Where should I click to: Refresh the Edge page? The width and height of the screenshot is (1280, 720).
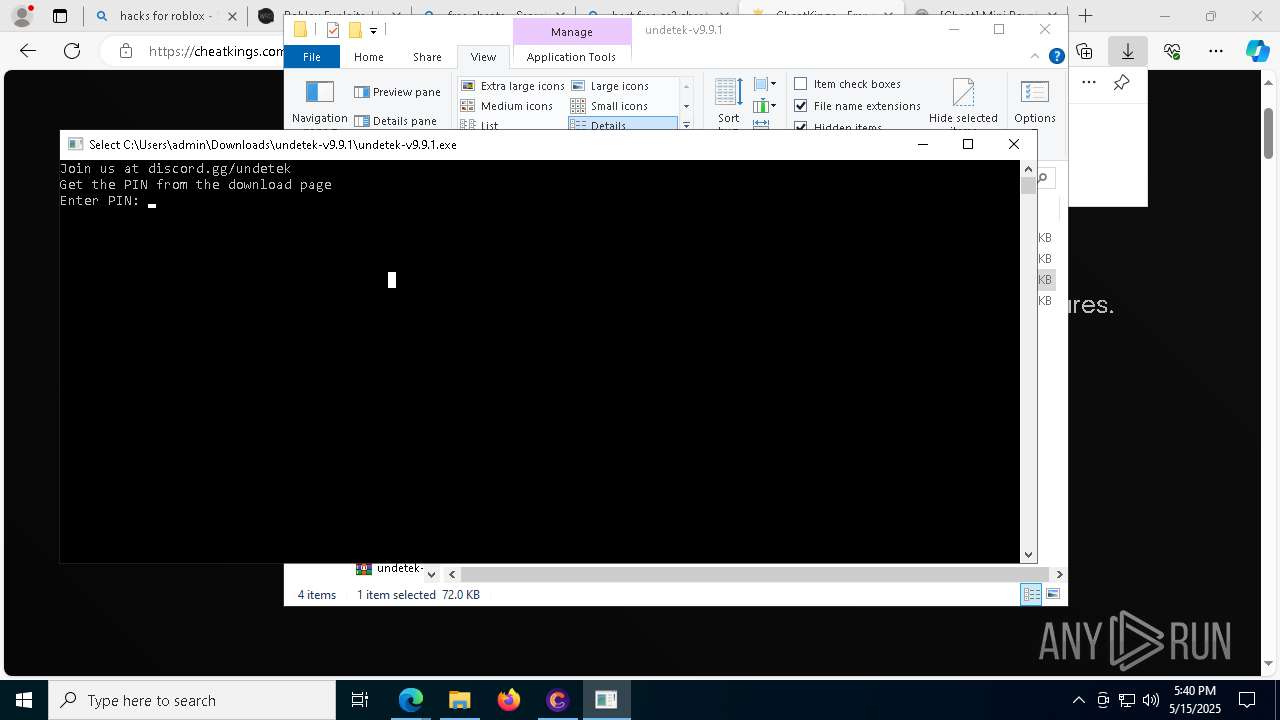[x=72, y=51]
